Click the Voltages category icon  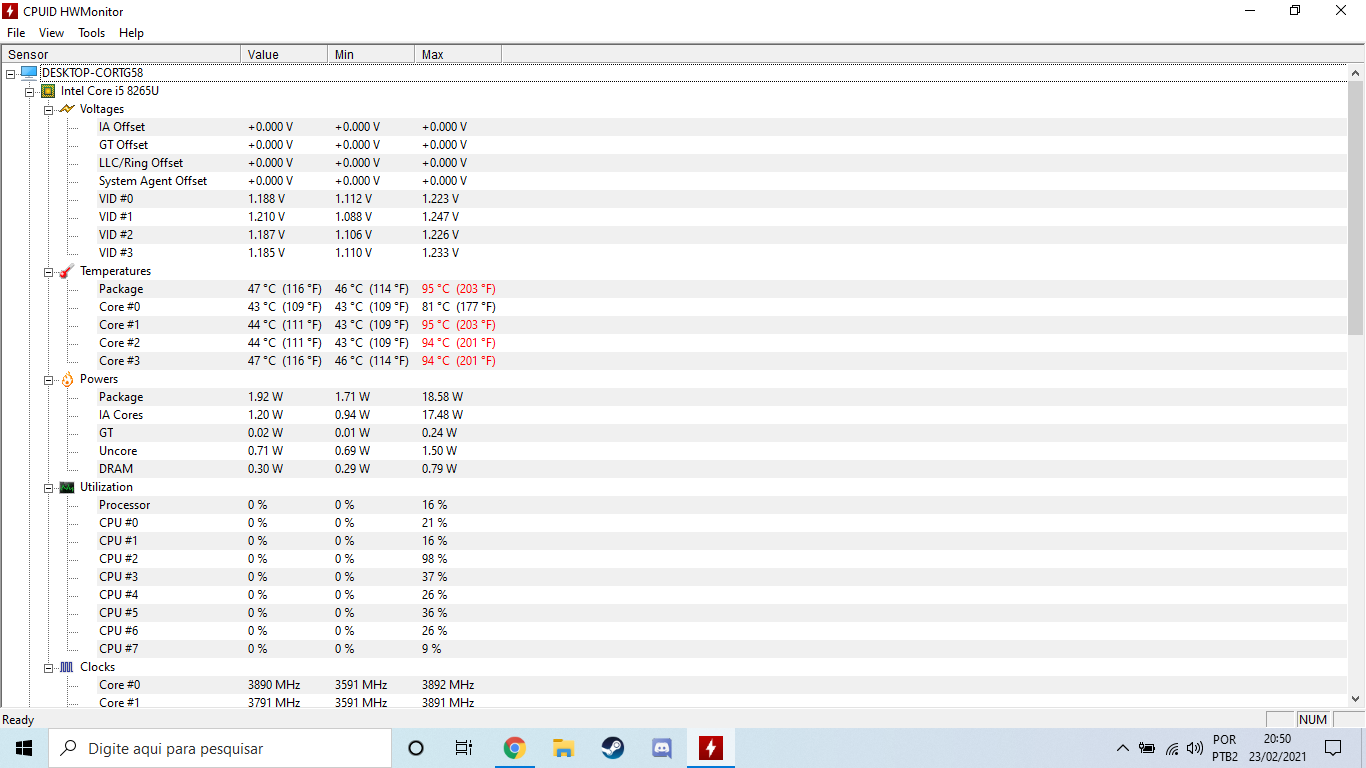pos(67,109)
